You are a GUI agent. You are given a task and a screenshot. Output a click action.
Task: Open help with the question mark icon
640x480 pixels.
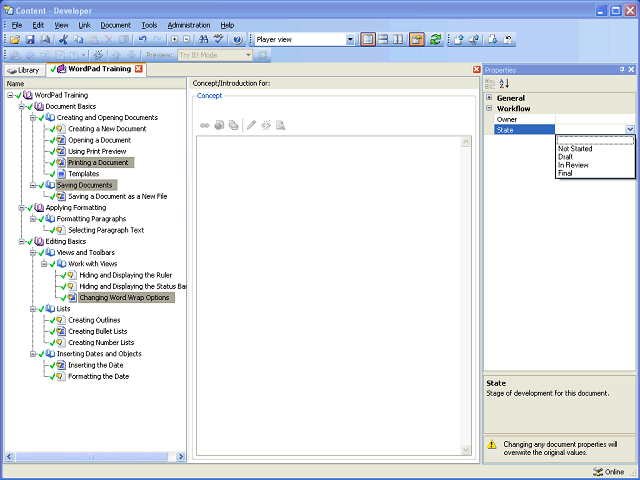click(x=237, y=40)
